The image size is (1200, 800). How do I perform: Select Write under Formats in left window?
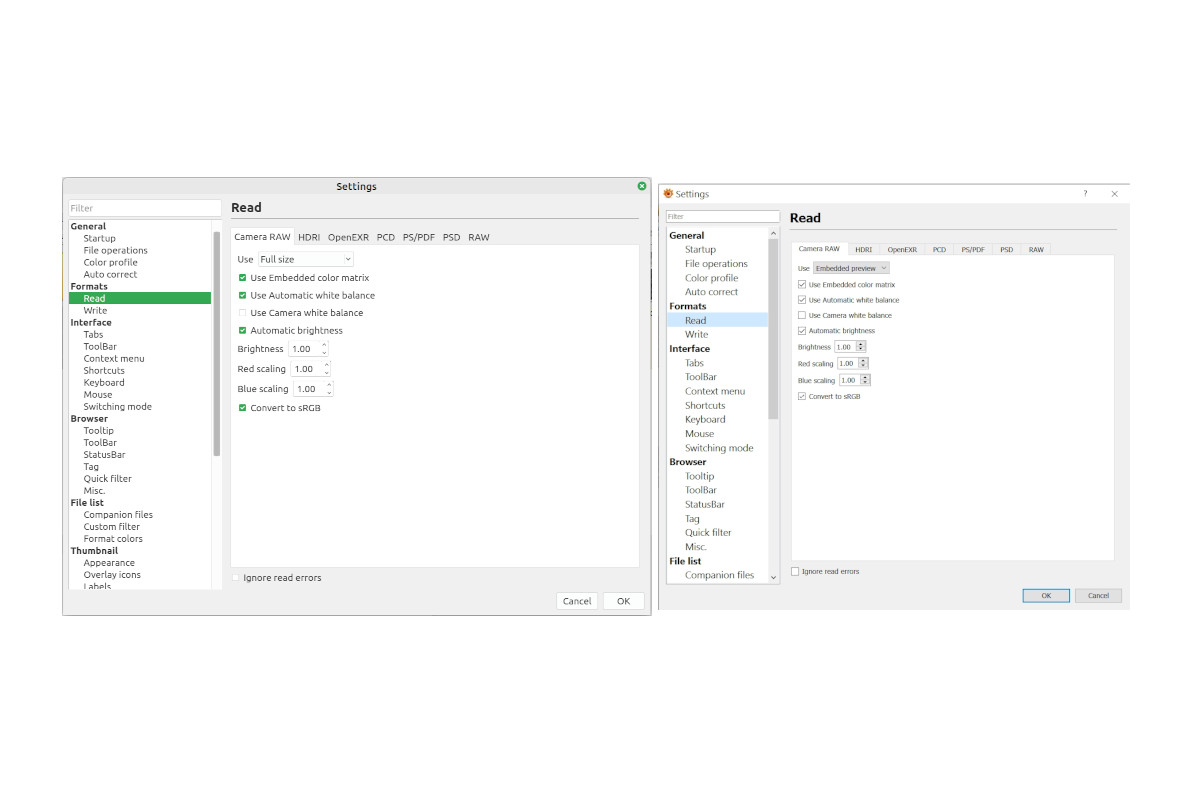pyautogui.click(x=95, y=310)
